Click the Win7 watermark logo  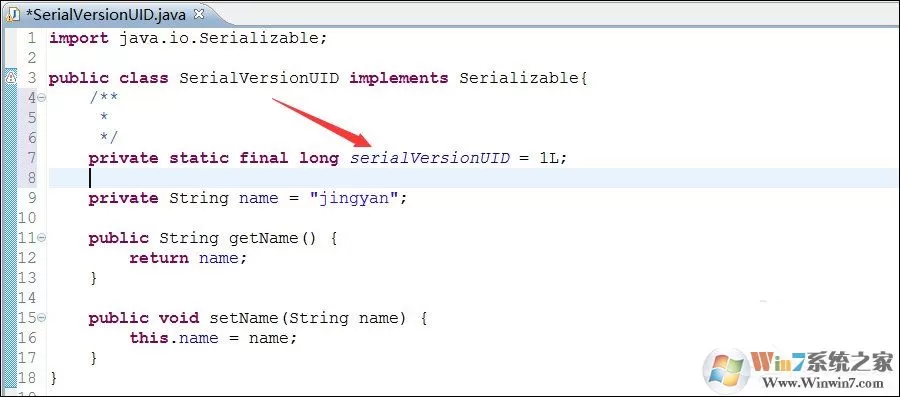pos(727,371)
